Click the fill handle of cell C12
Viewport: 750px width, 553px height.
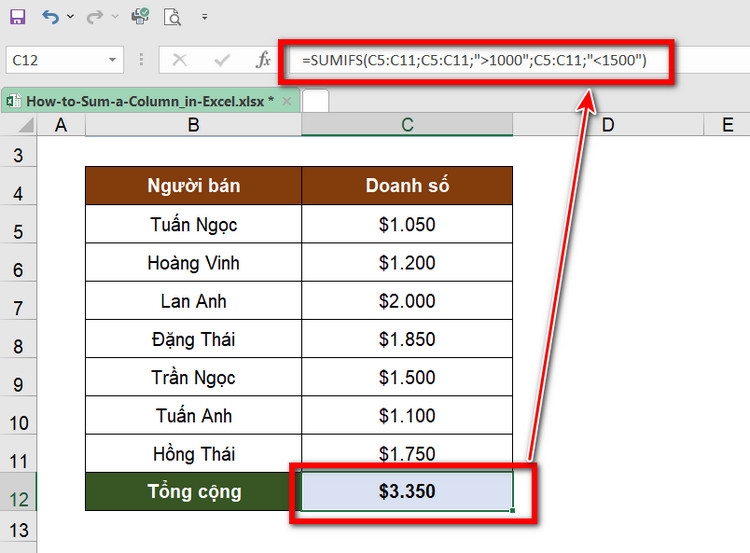tap(512, 510)
